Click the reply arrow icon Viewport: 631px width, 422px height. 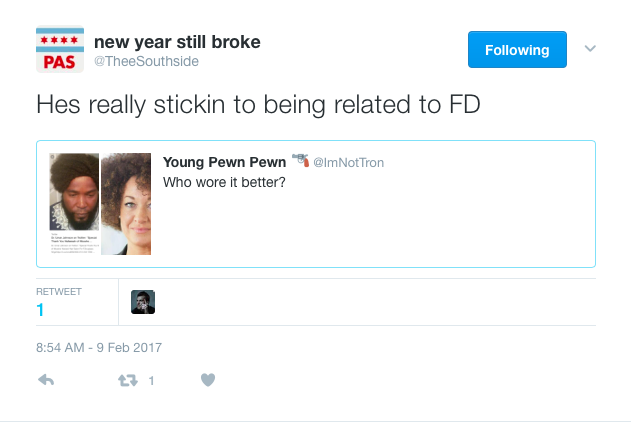click(x=45, y=380)
